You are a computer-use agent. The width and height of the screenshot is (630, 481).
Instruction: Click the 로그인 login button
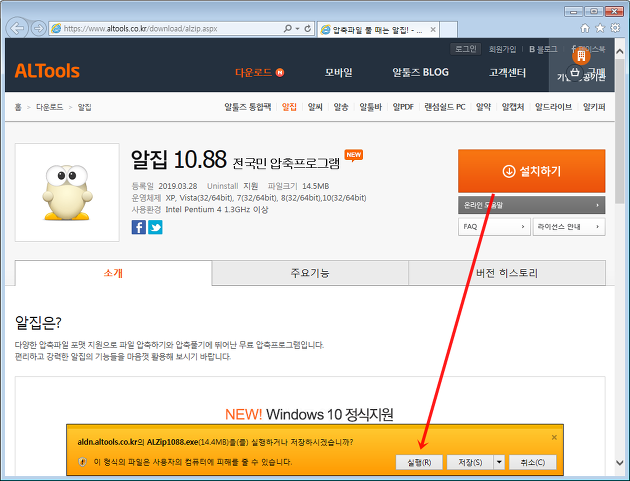coord(466,49)
